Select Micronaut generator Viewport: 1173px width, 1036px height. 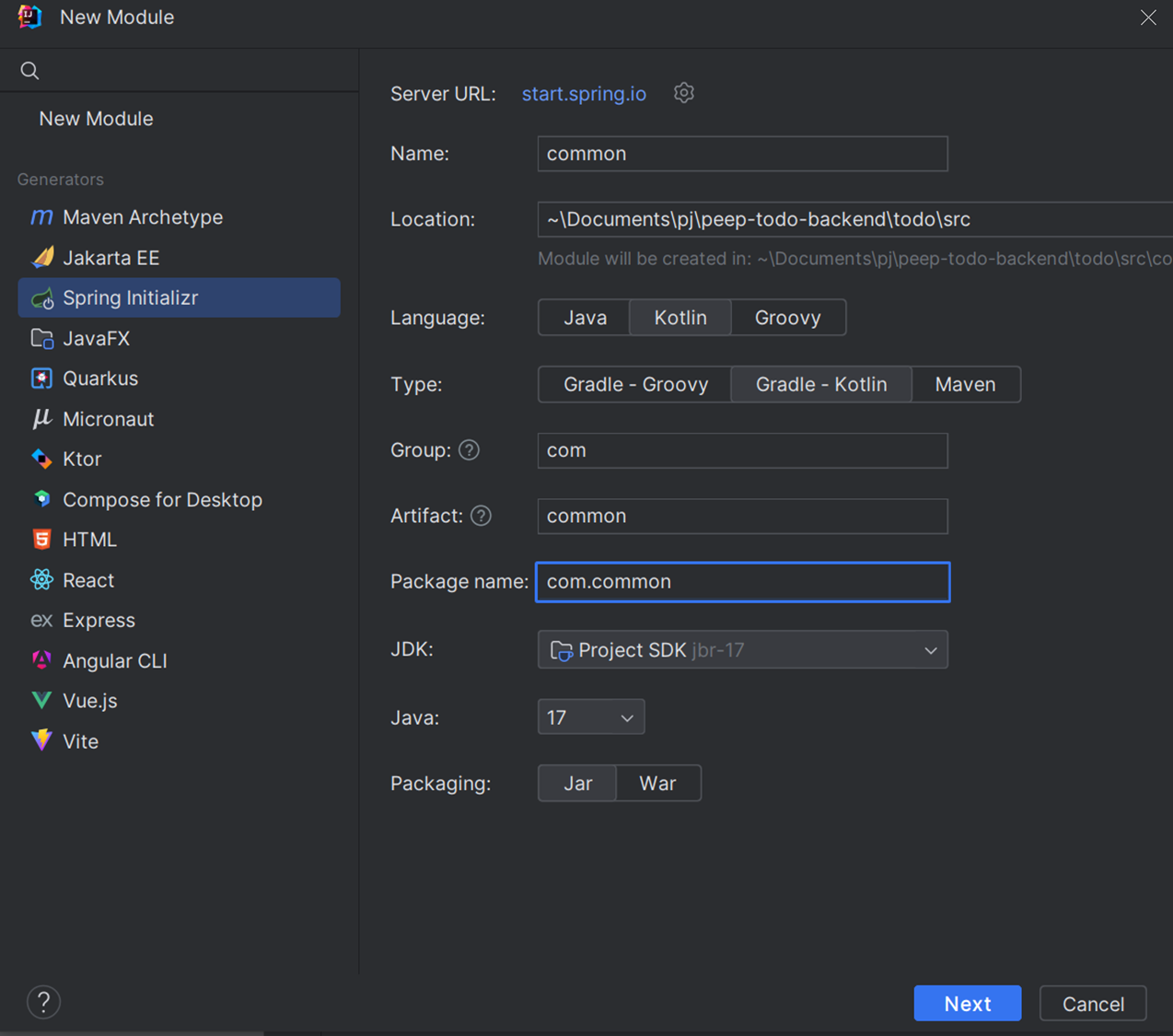coord(180,419)
